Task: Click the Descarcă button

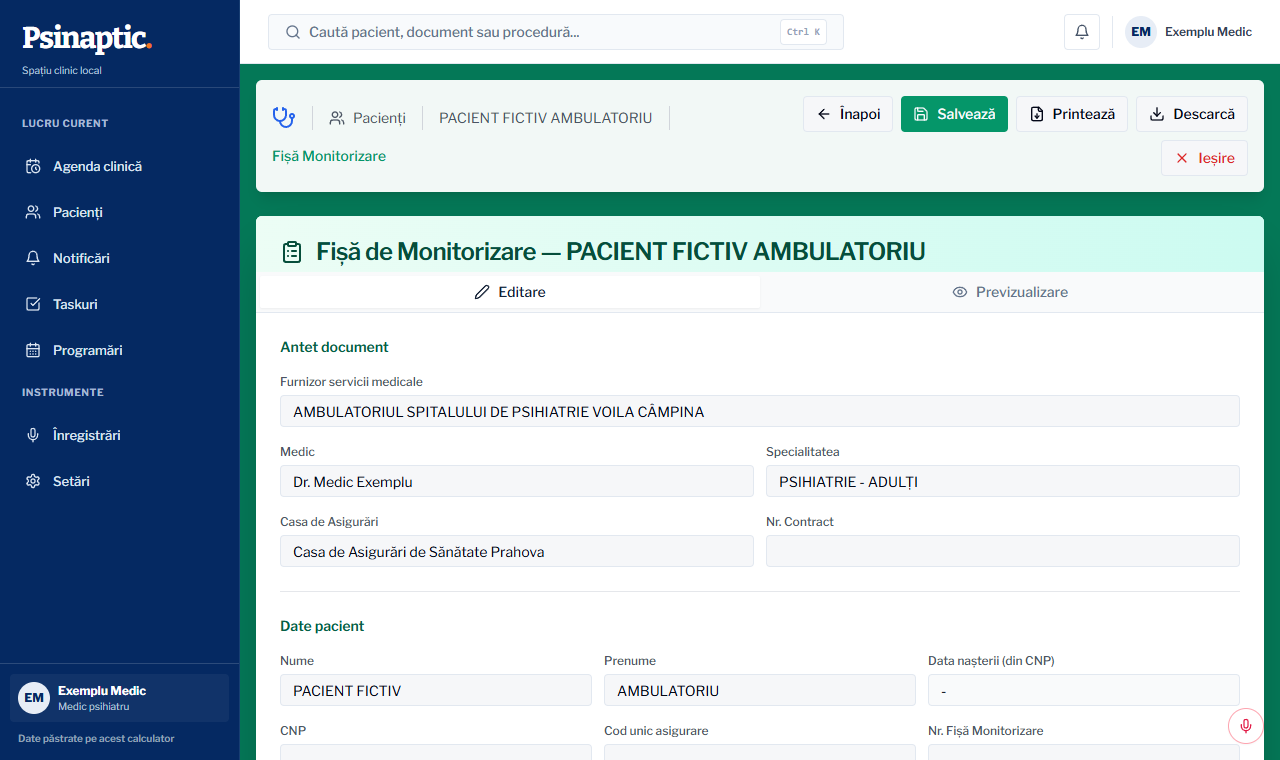Action: point(1192,114)
